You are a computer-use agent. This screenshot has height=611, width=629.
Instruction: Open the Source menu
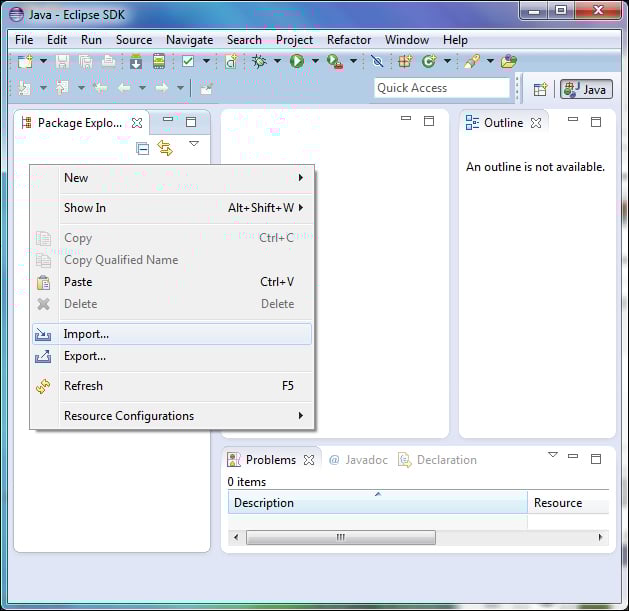click(x=134, y=40)
